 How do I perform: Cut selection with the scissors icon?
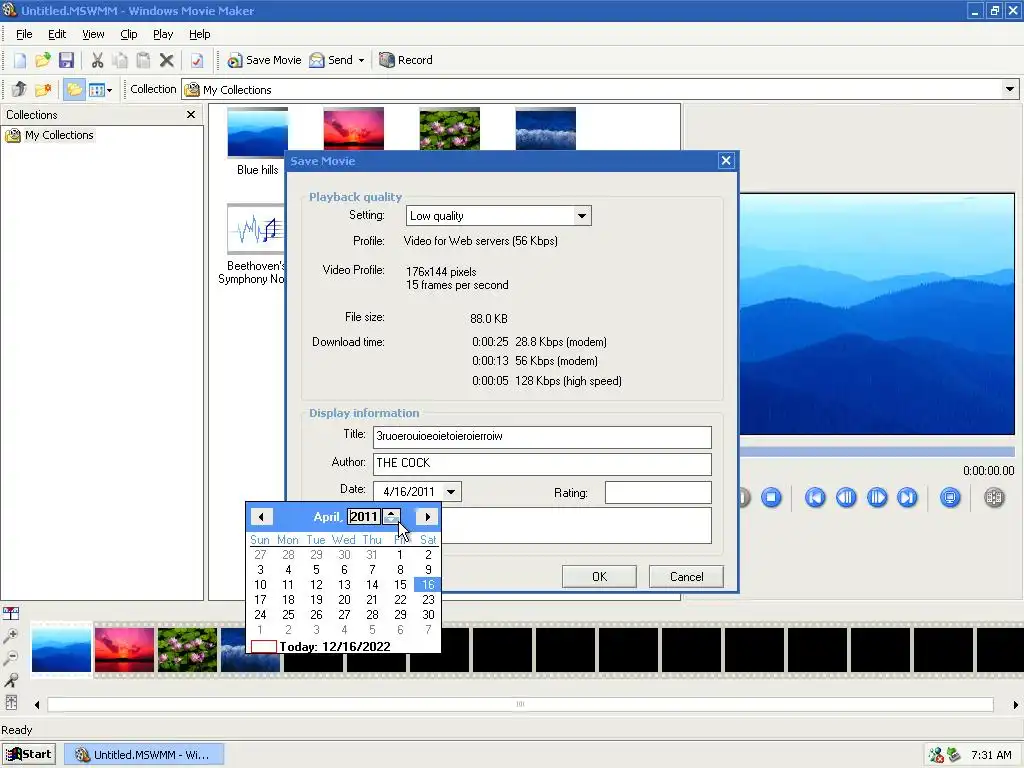point(97,60)
